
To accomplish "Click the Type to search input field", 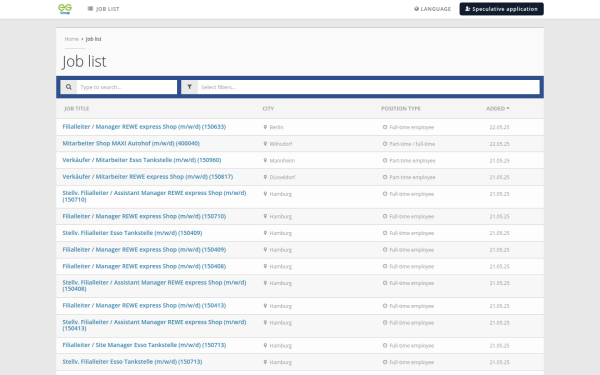I will click(127, 87).
